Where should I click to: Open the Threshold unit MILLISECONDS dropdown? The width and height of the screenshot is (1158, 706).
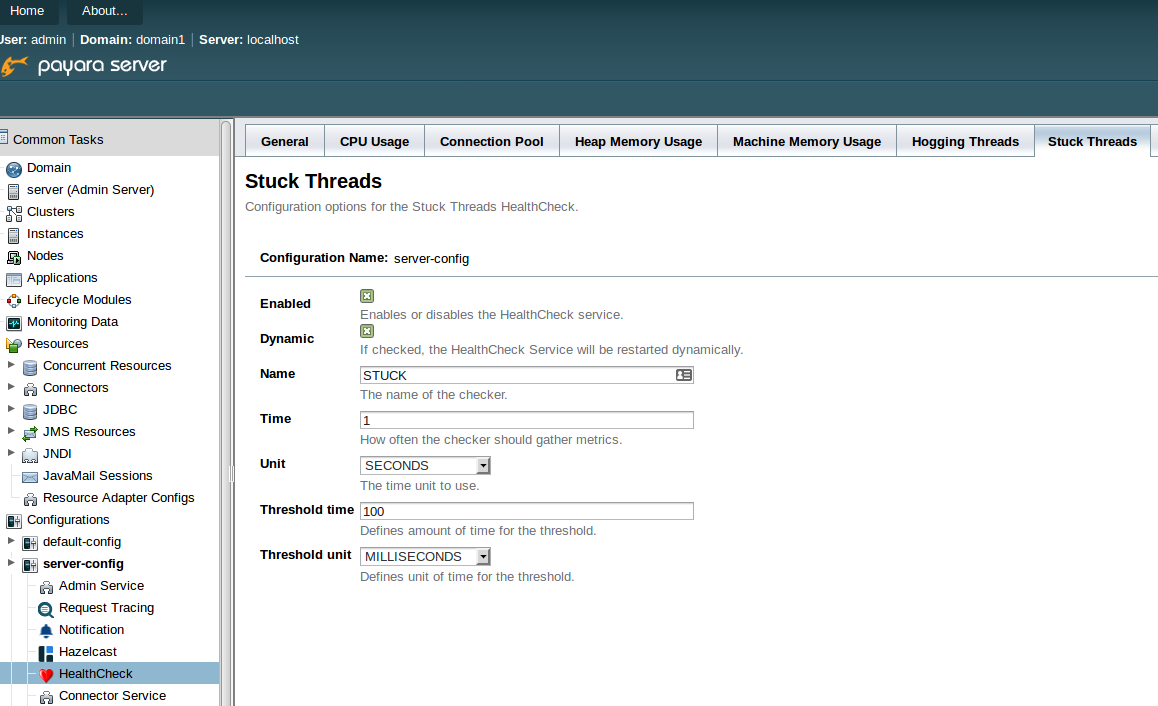pos(425,557)
